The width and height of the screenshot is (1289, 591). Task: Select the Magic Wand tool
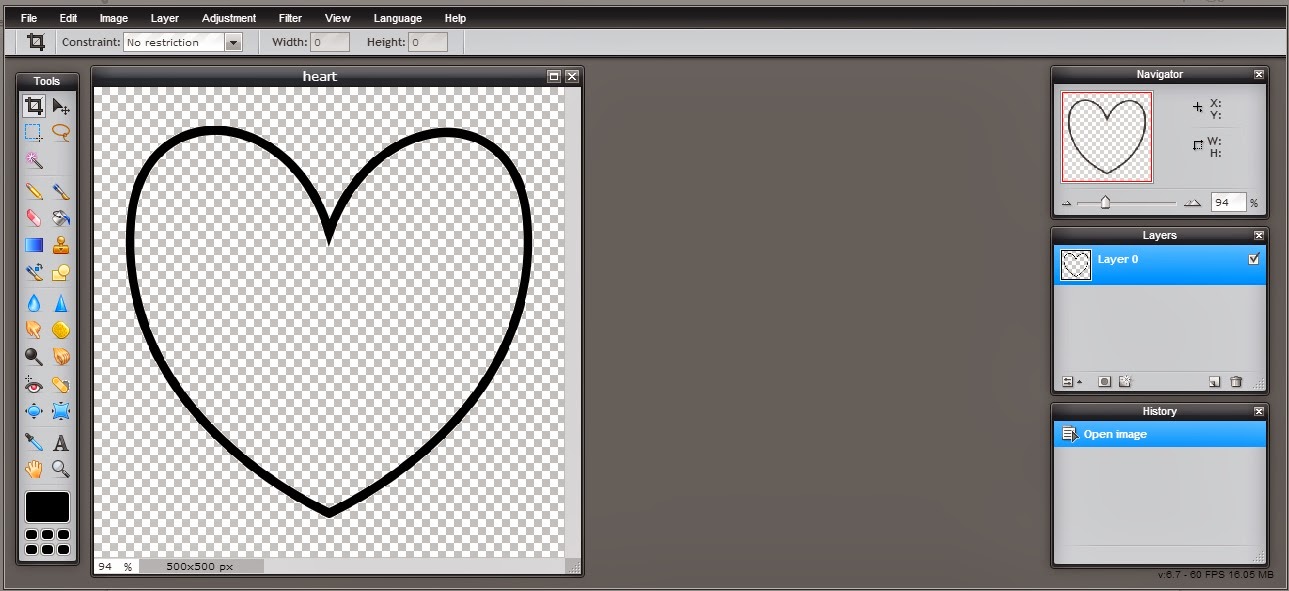pos(33,160)
